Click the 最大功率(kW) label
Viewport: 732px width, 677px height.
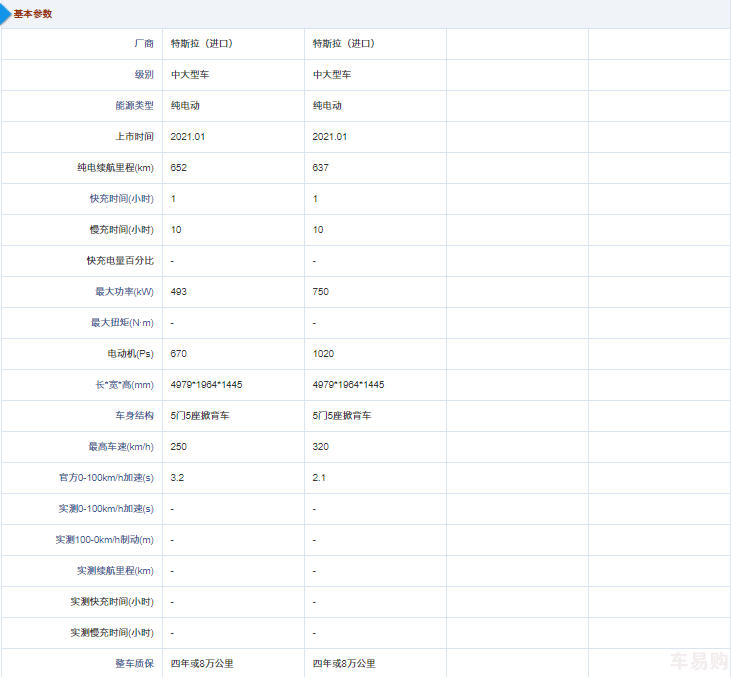124,291
